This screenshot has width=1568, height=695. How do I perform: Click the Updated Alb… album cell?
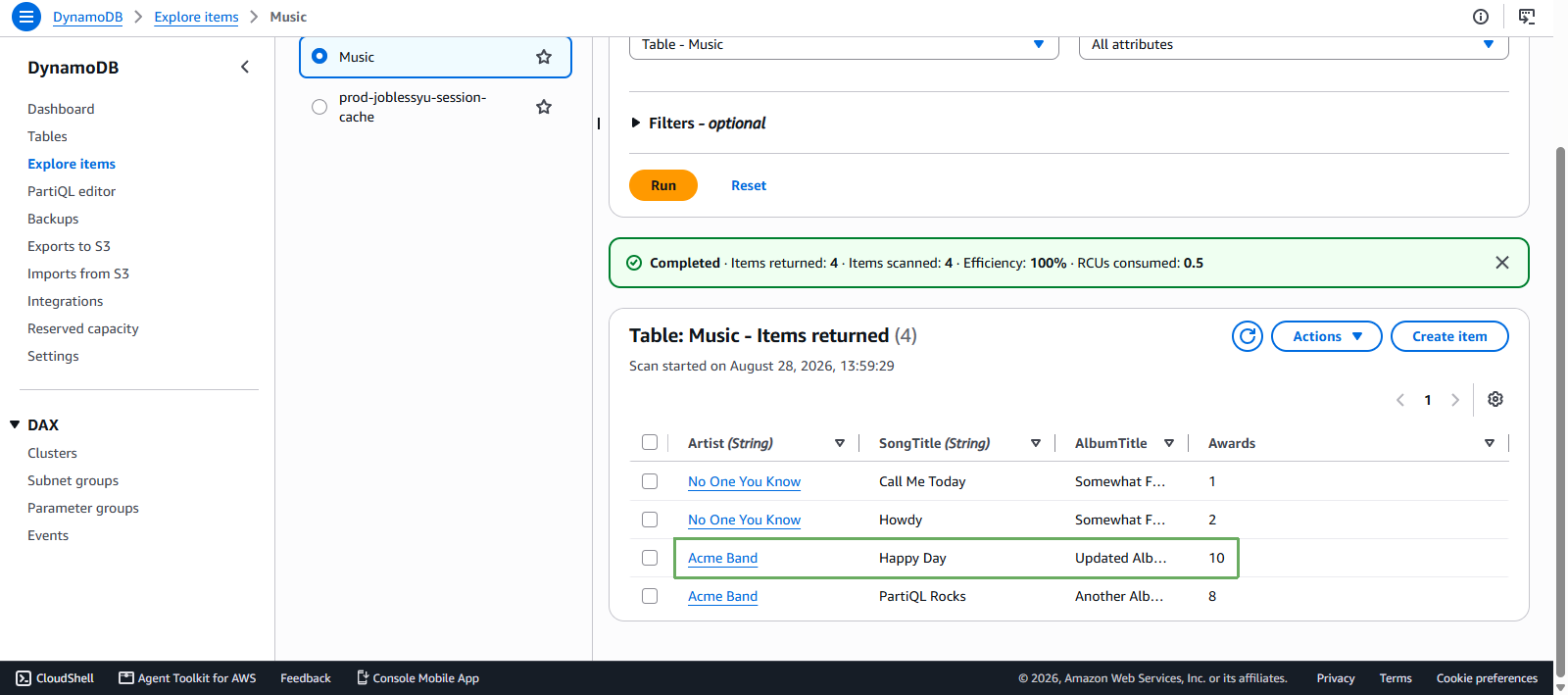click(x=1120, y=558)
